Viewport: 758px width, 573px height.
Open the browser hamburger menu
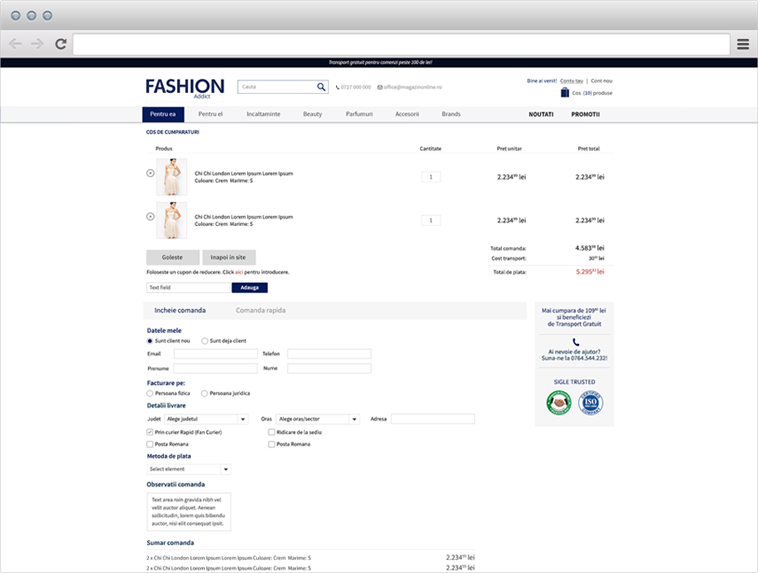point(743,44)
